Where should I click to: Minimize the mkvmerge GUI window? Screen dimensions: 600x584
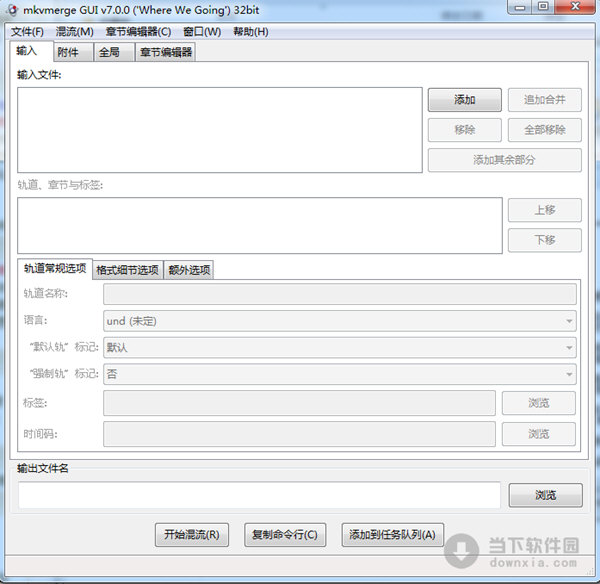pos(519,7)
